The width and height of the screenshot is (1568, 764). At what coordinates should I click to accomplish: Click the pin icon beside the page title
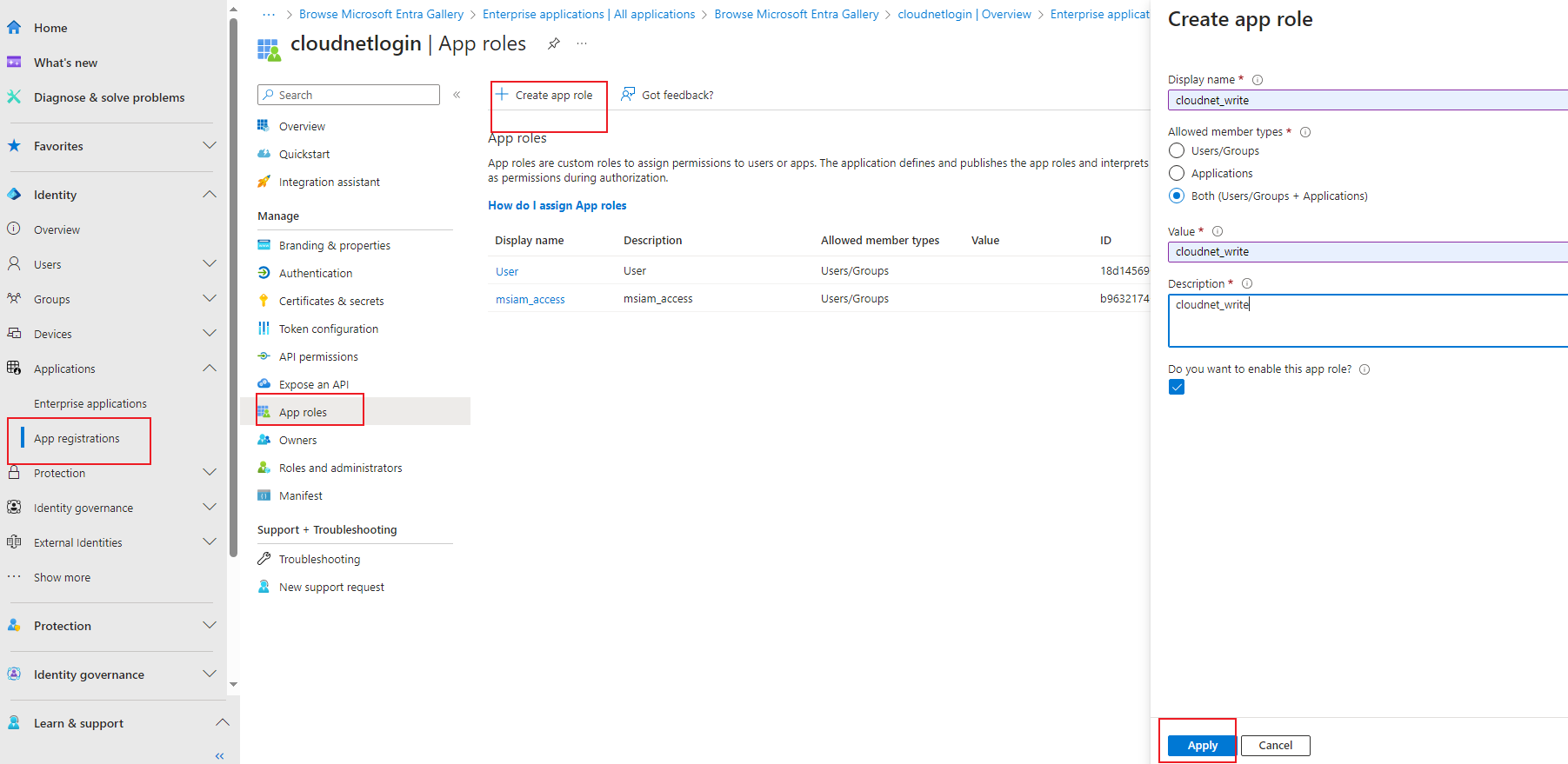point(554,43)
